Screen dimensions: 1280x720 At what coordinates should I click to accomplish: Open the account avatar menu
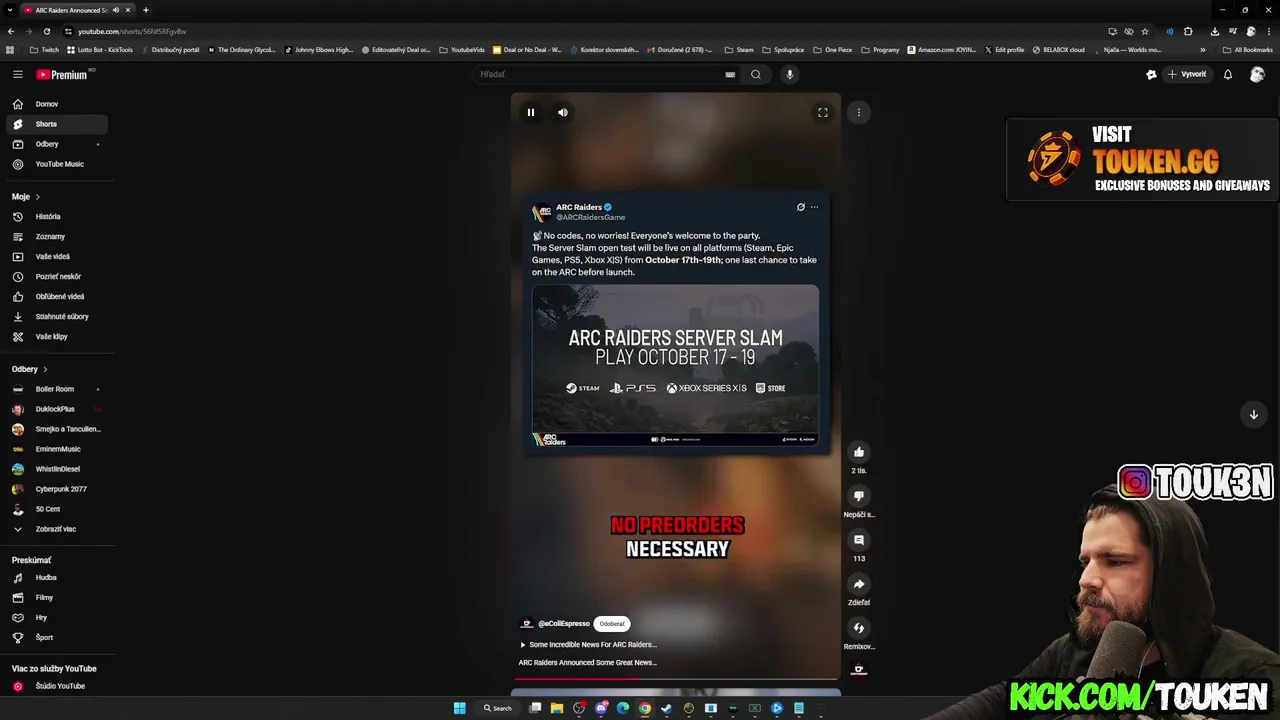click(x=1257, y=74)
